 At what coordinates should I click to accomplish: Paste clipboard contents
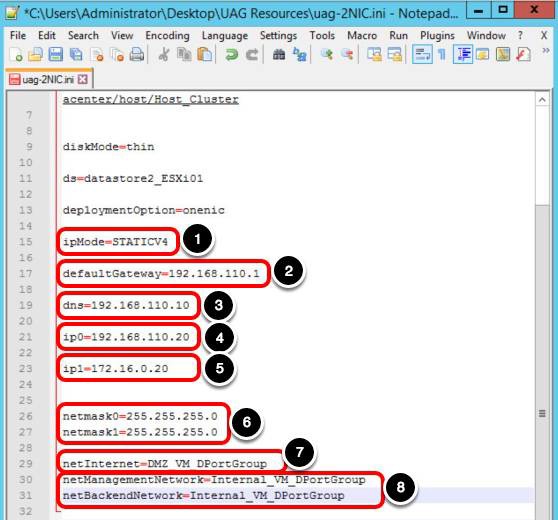(205, 55)
